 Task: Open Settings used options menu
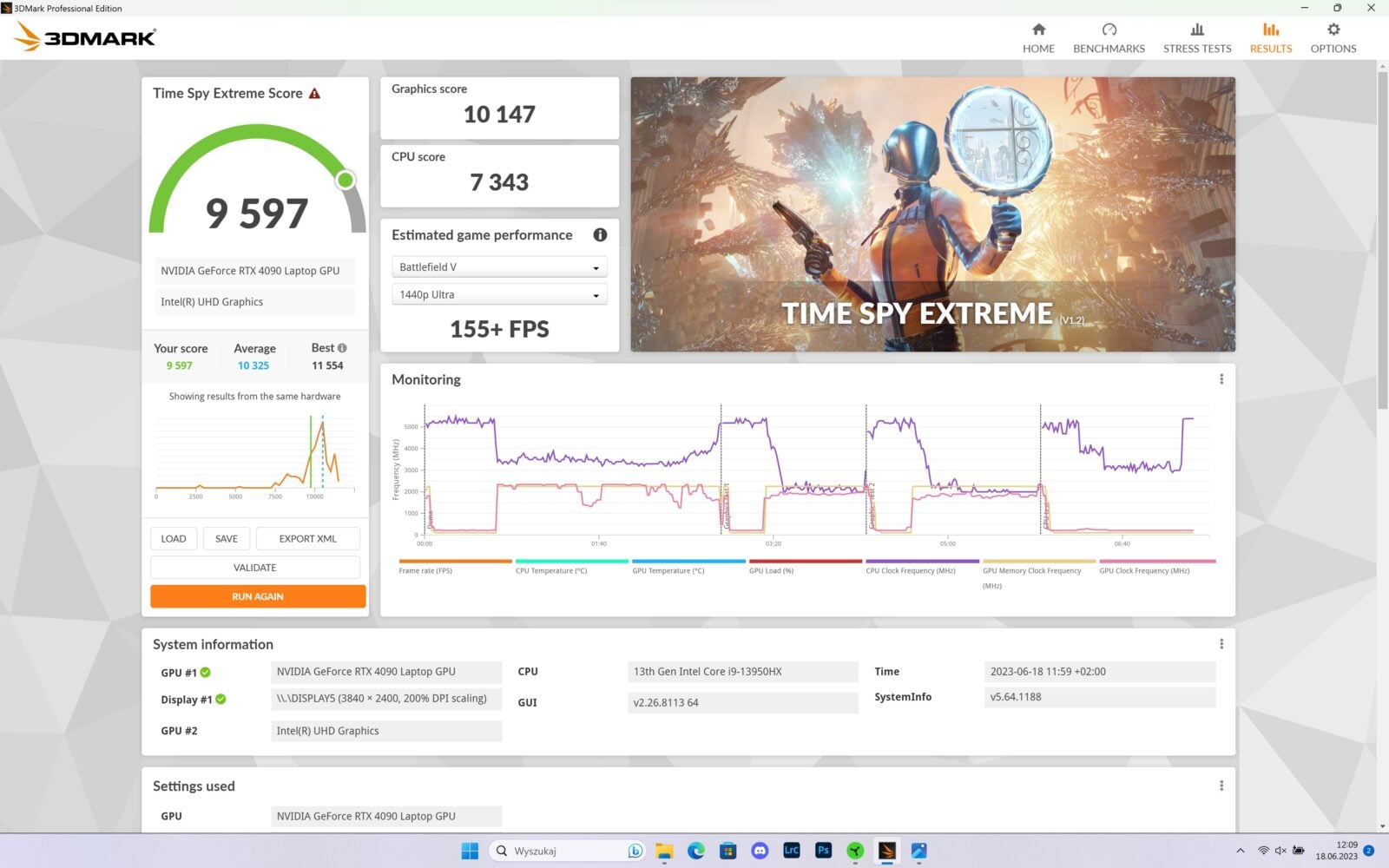(x=1221, y=786)
